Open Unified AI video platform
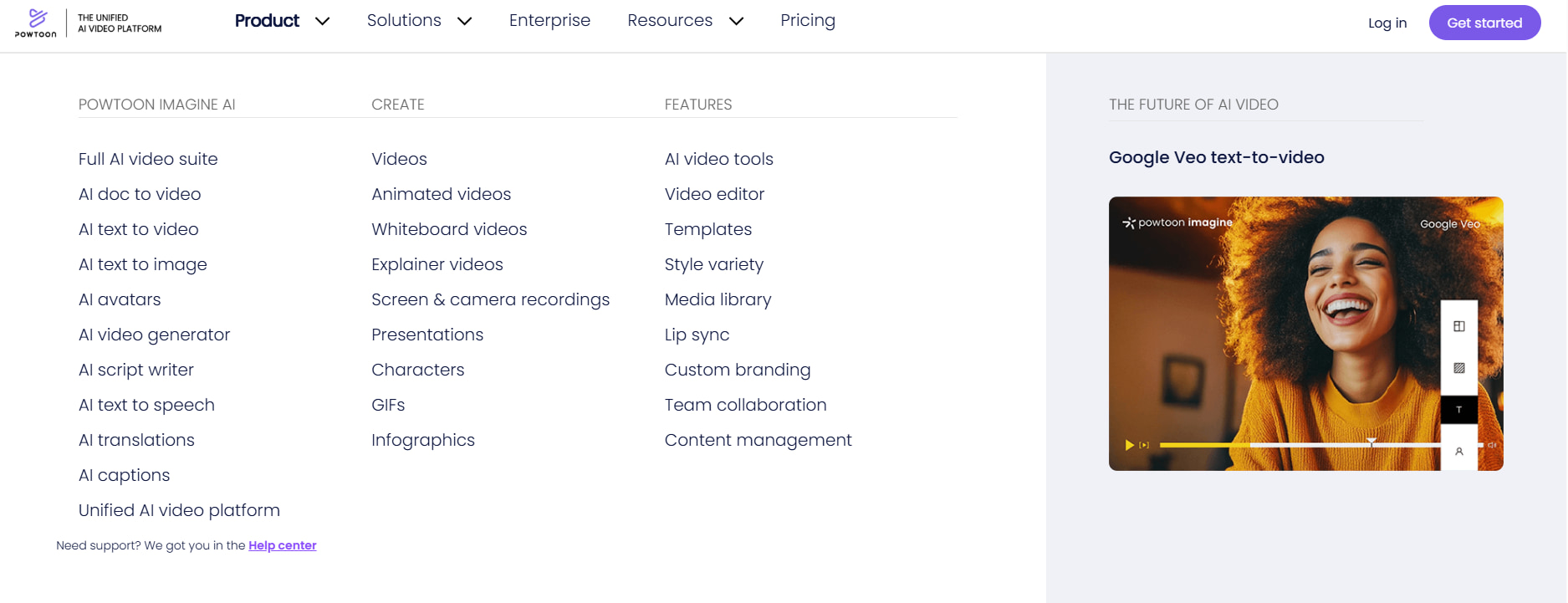Image resolution: width=1568 pixels, height=603 pixels. coord(179,510)
